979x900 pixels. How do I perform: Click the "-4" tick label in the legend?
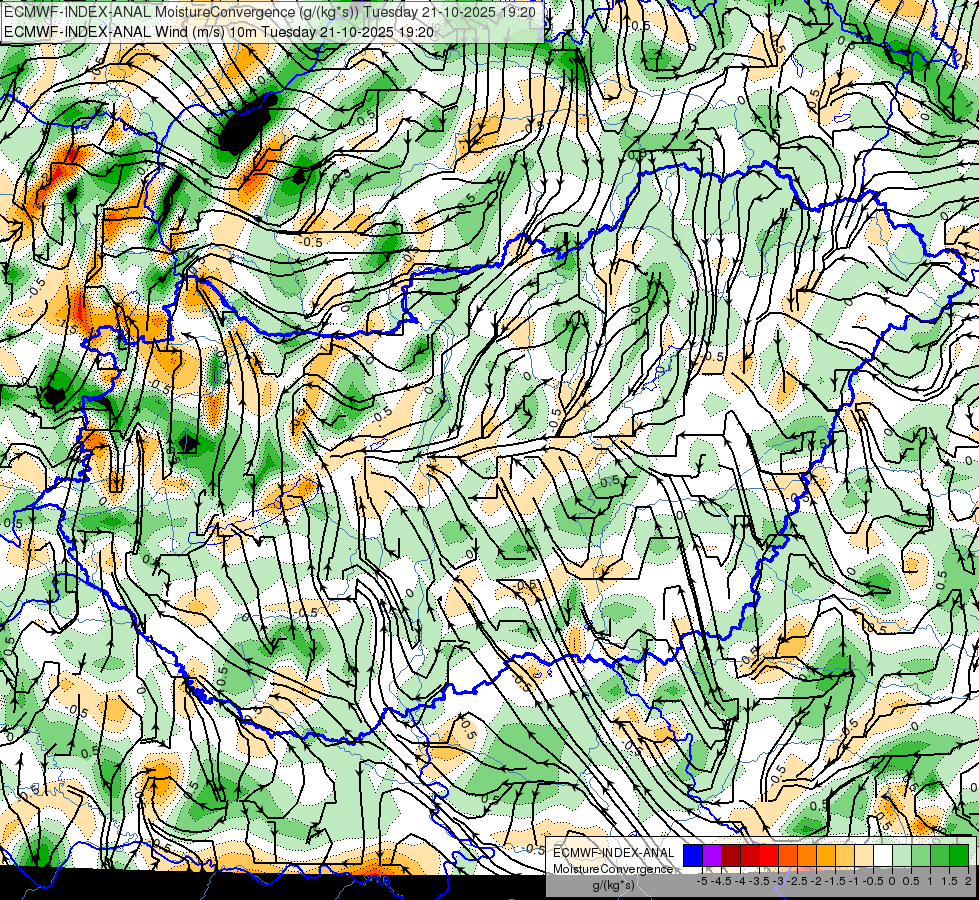(x=740, y=881)
